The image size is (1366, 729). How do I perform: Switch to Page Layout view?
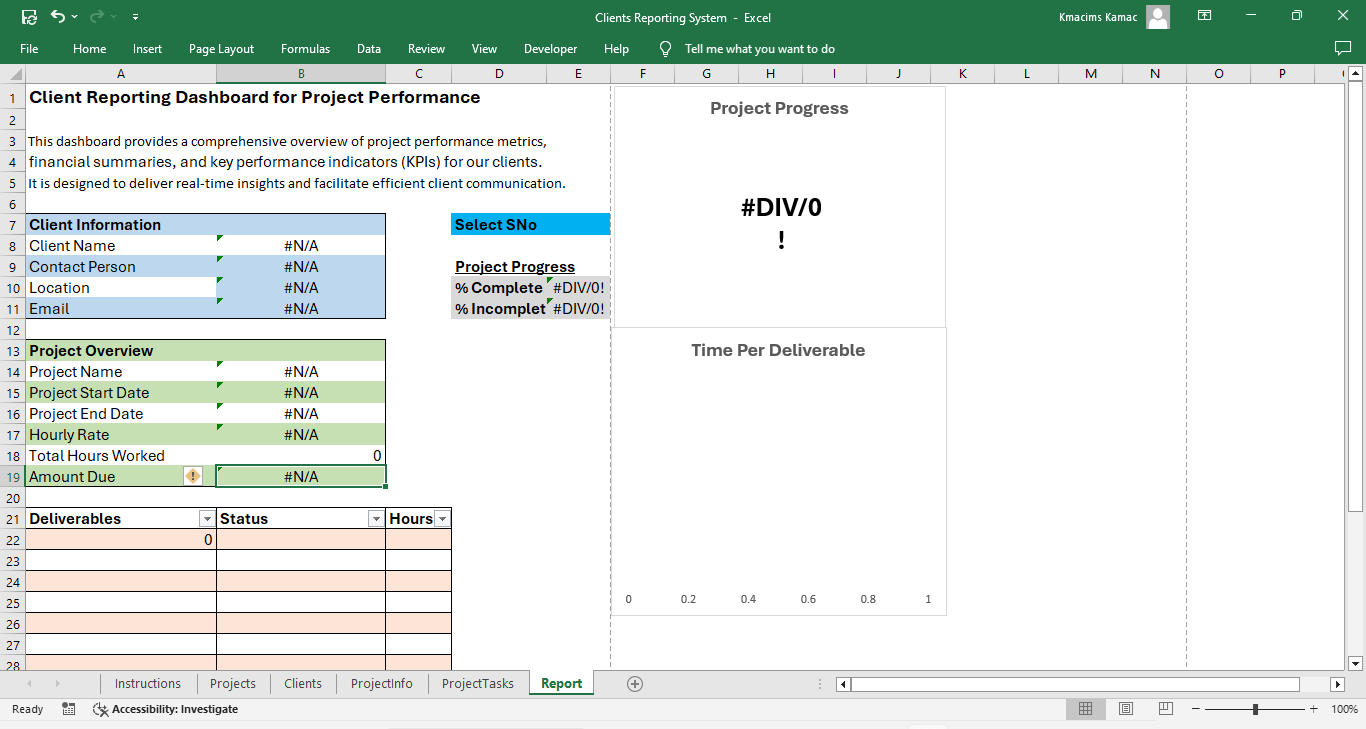[x=1126, y=709]
